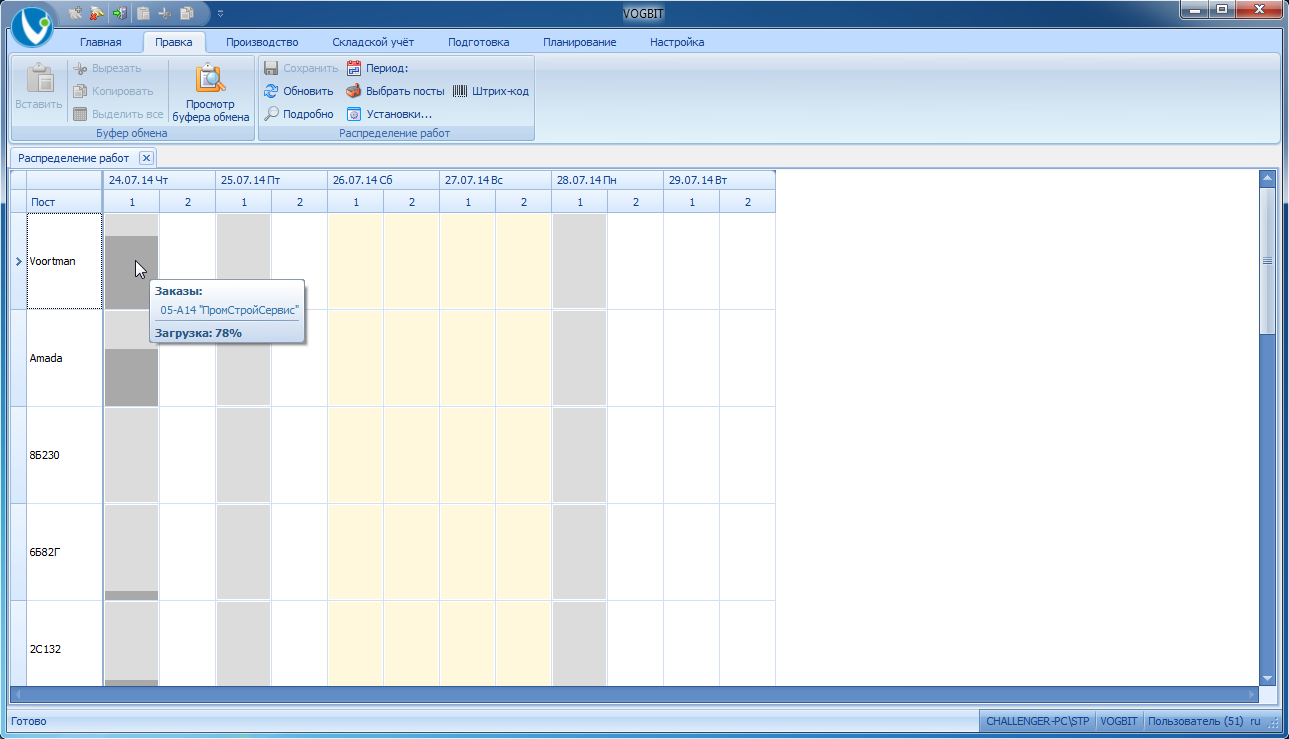Click the scissors icon in quick access toolbar
The image size is (1289, 739).
coord(165,13)
